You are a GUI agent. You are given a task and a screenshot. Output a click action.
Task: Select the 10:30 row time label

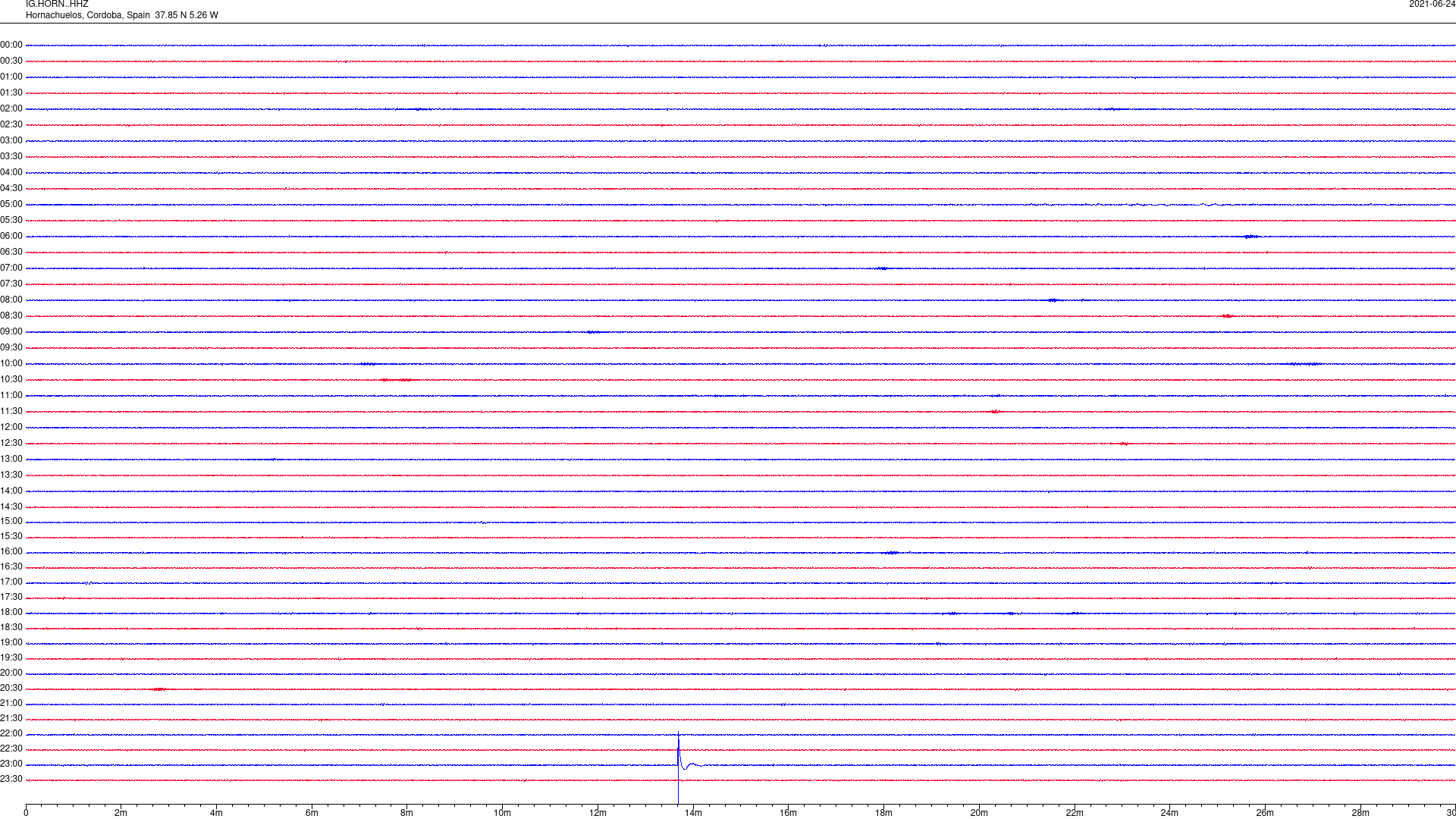pos(11,379)
